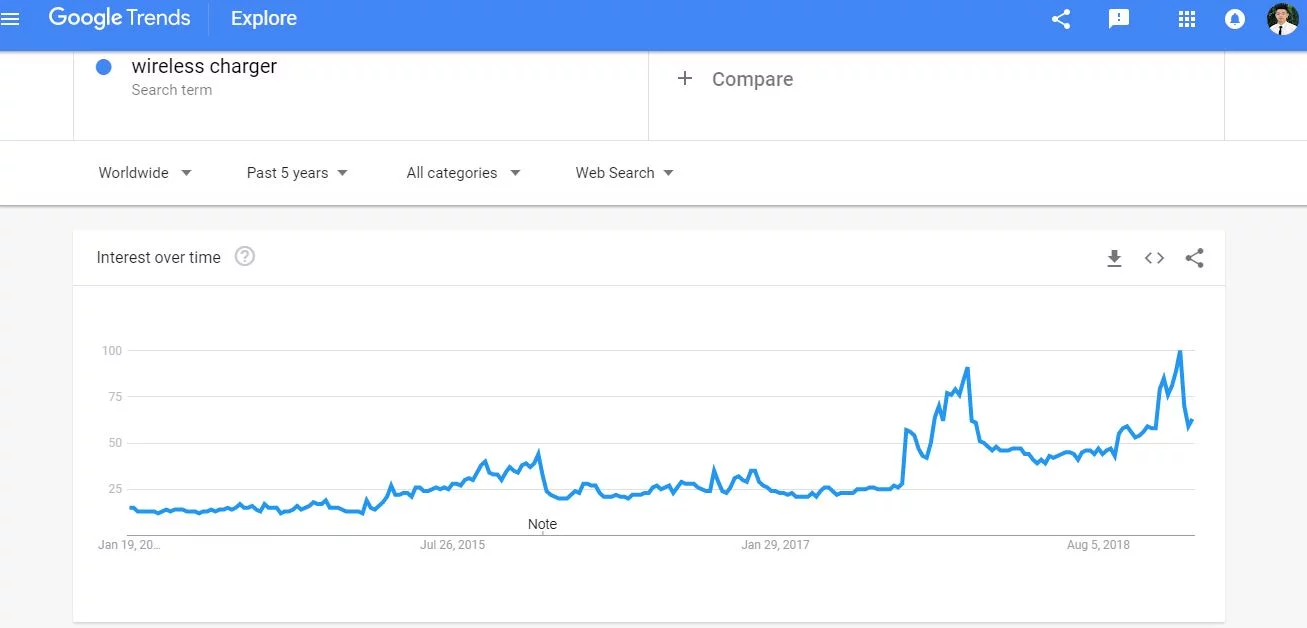Open the notifications bell

tap(1235, 19)
